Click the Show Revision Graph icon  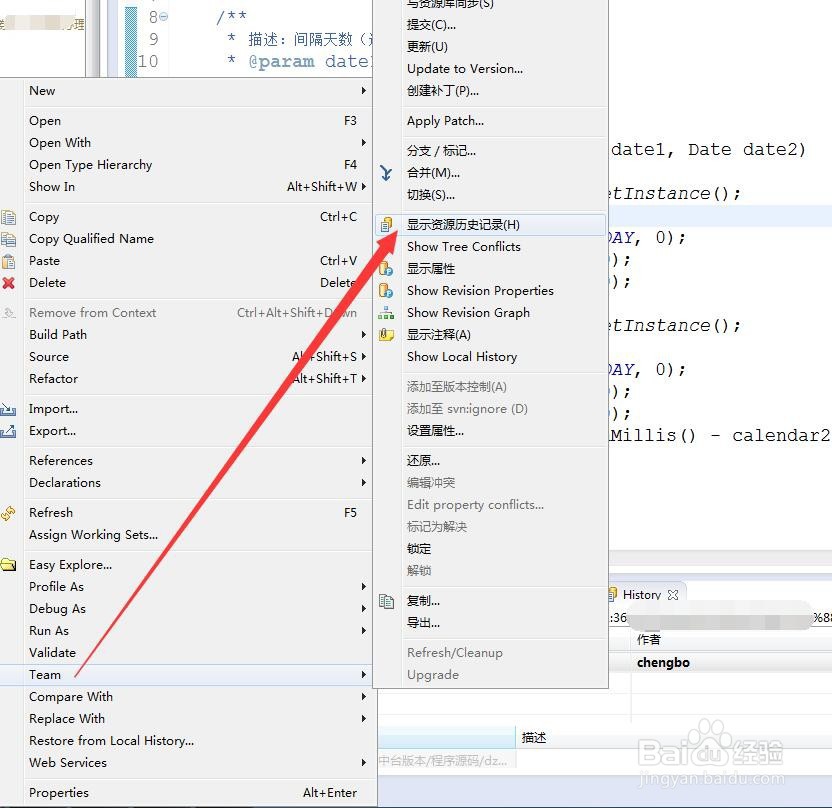pyautogui.click(x=386, y=313)
